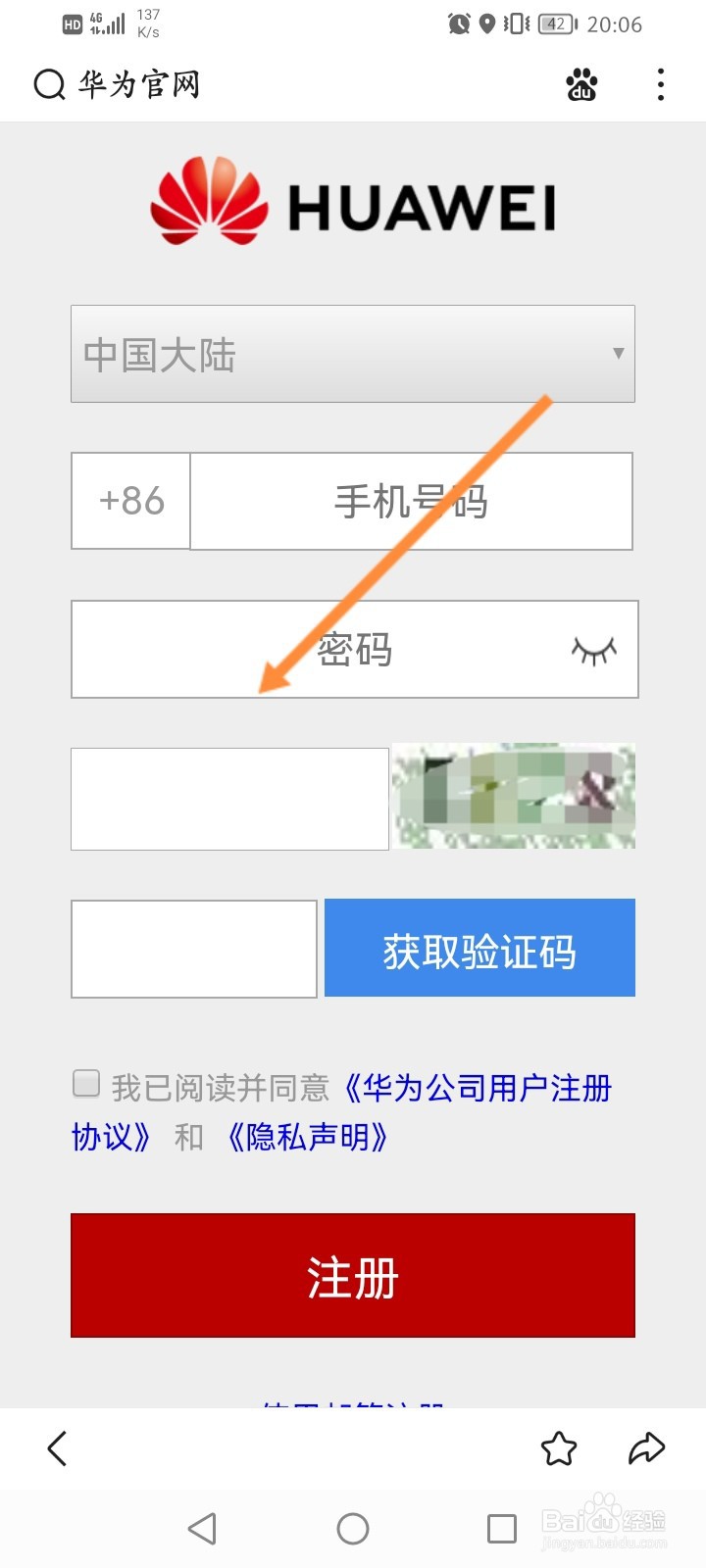The image size is (706, 1568).
Task: Select the +86 country code box
Action: tap(130, 501)
